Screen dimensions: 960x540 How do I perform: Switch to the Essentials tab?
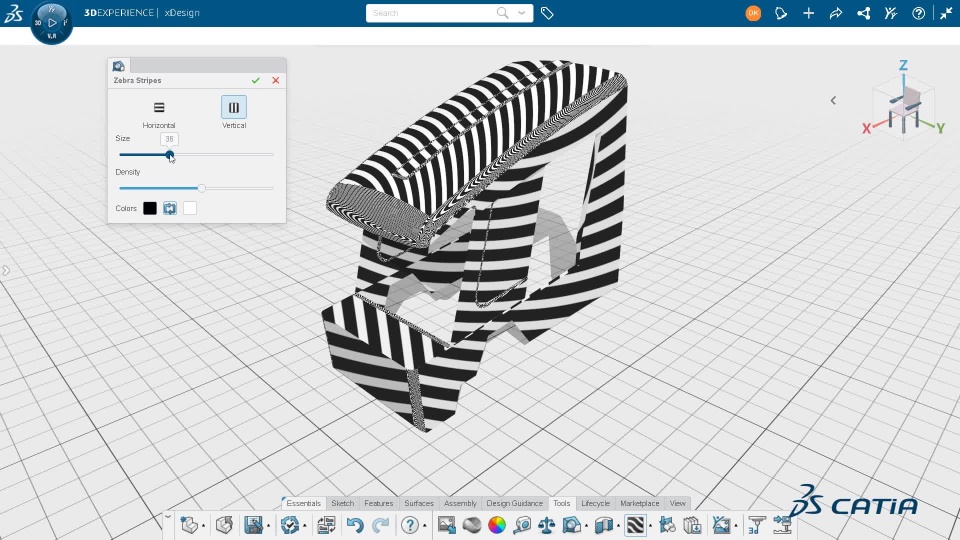(303, 503)
